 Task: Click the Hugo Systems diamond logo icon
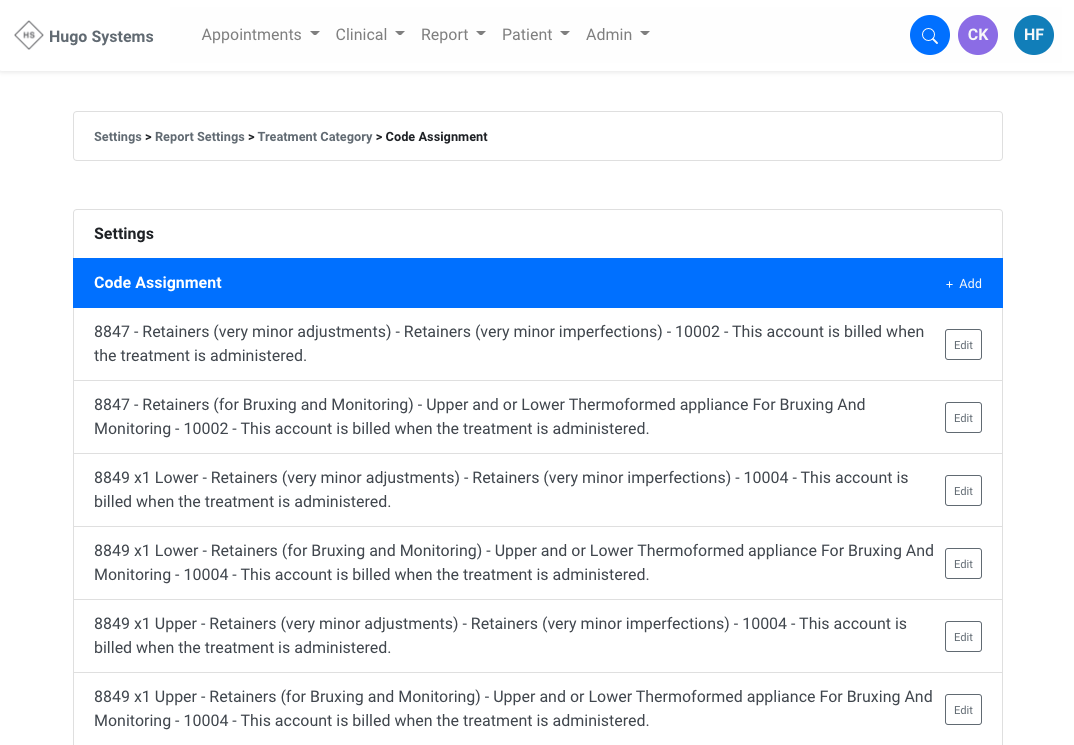[x=29, y=35]
